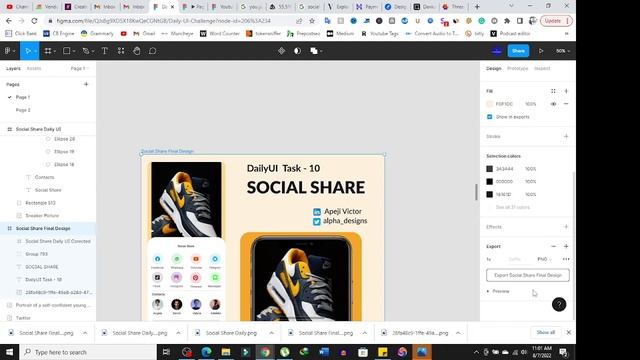Image resolution: width=640 pixels, height=360 pixels.
Task: Open the Boolean groups dropdown arrow
Action: tap(321, 51)
